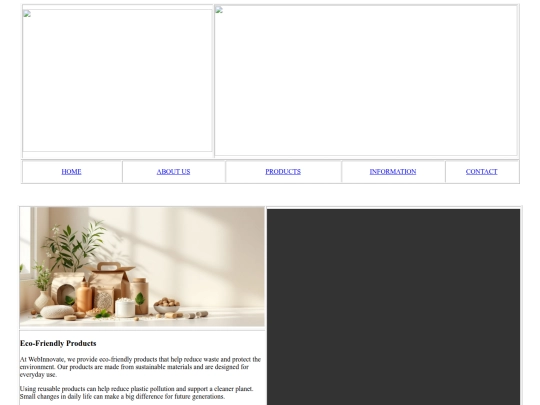Click broken image icon in left header cell
This screenshot has width=540, height=405.
pyautogui.click(x=27, y=14)
